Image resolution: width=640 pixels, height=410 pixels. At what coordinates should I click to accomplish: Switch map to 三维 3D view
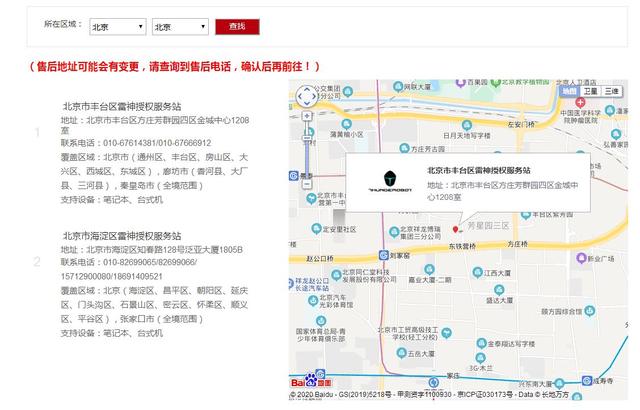click(612, 91)
